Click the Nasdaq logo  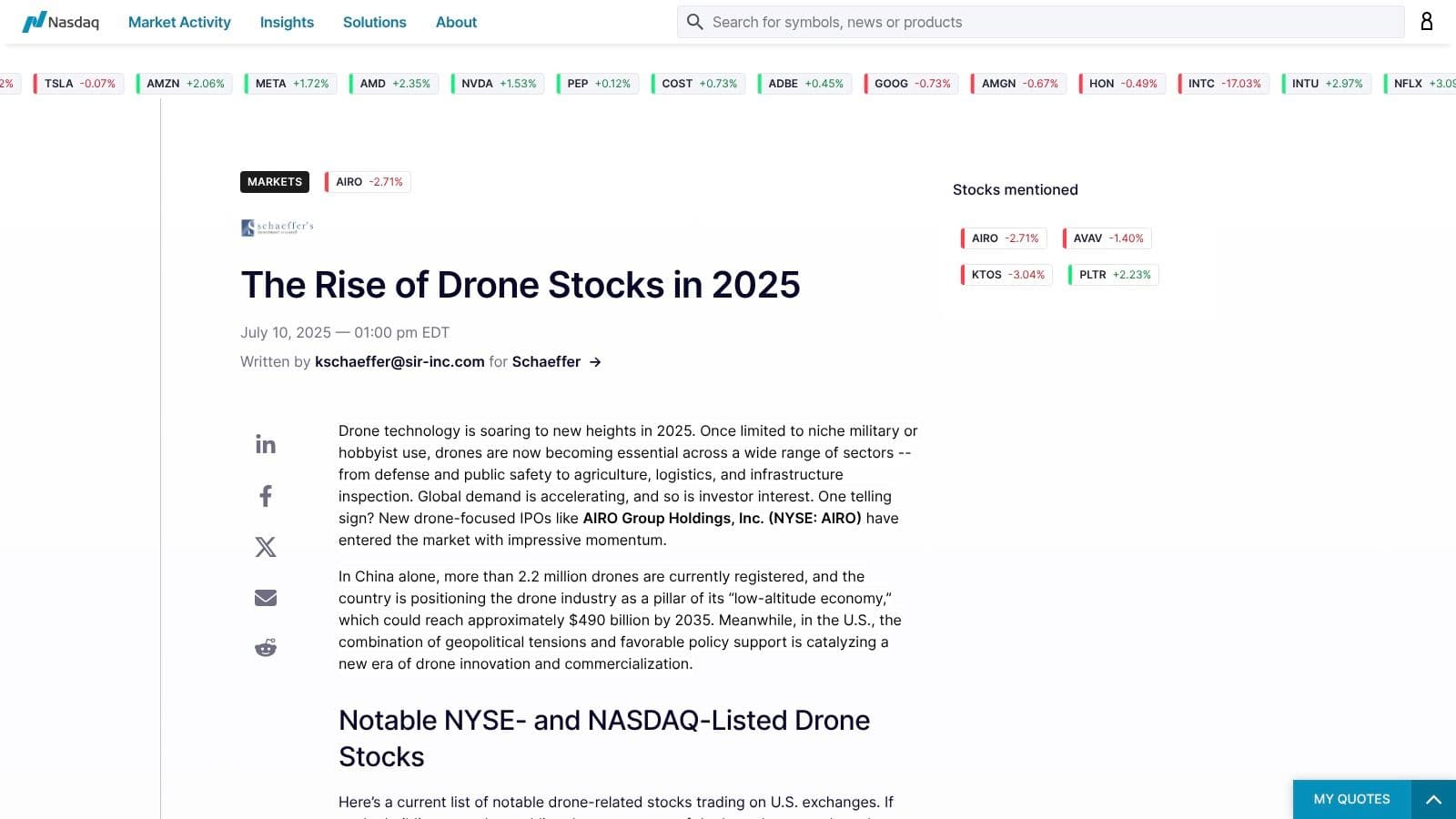tap(61, 22)
